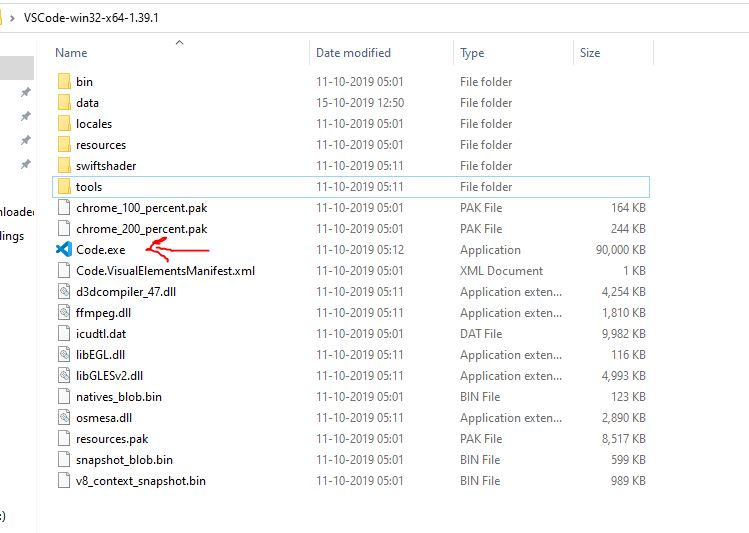Expand breadcrumb chevron before VSCode-win32-x64-1.39.1
749x533 pixels.
click(x=12, y=18)
